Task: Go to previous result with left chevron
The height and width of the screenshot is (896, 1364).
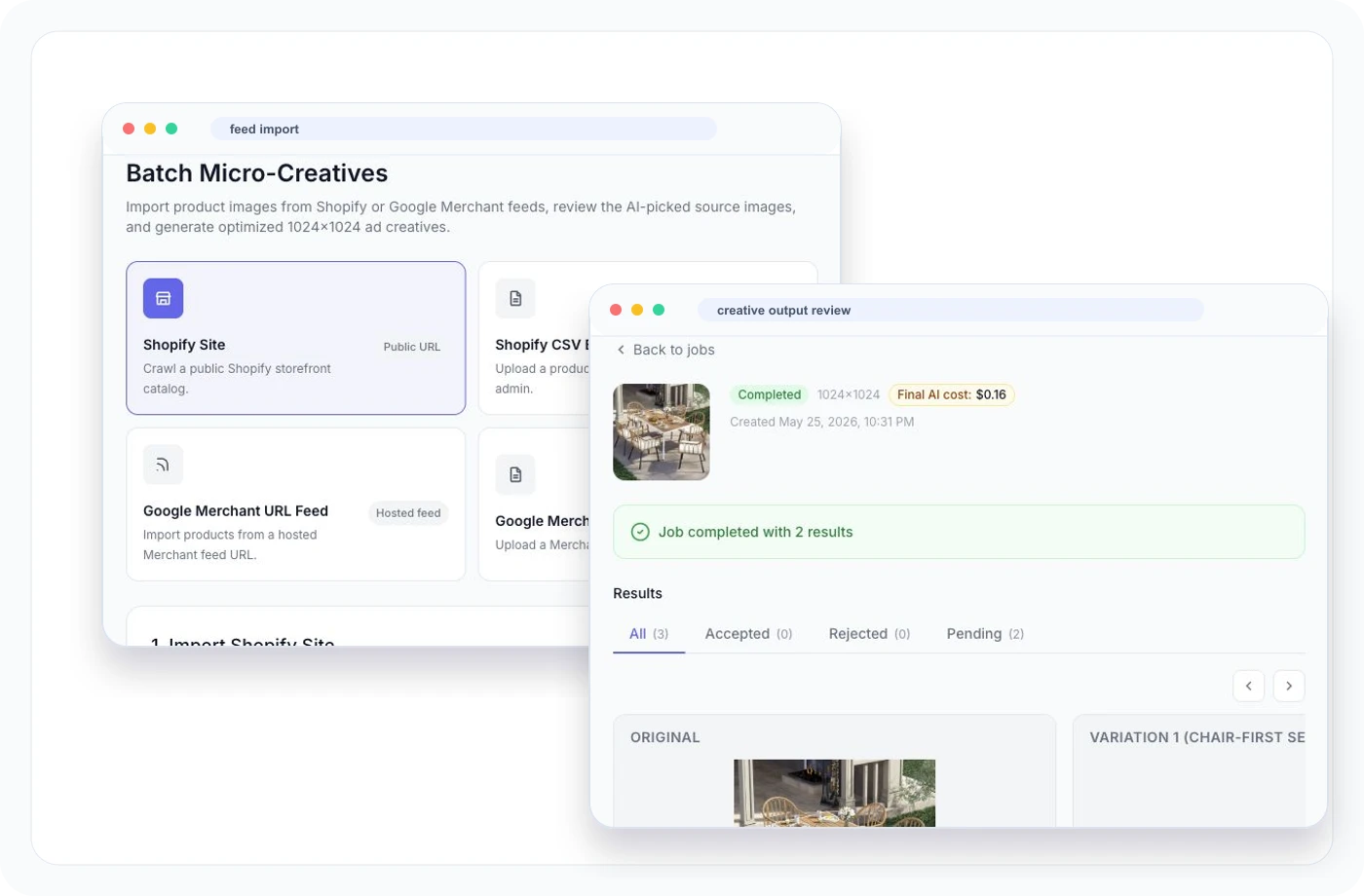Action: pos(1248,686)
